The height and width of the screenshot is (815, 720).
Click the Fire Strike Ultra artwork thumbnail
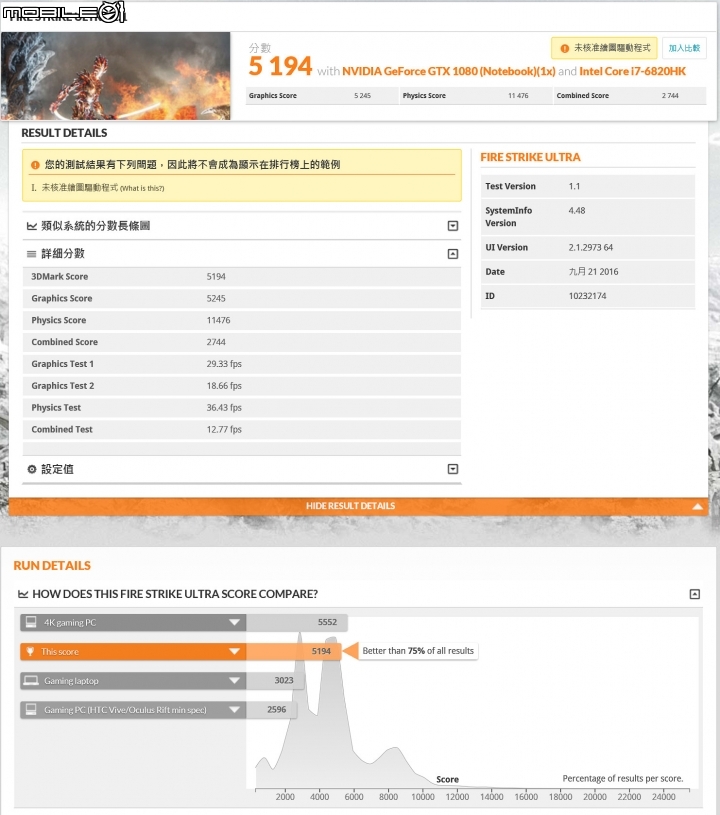pos(115,76)
